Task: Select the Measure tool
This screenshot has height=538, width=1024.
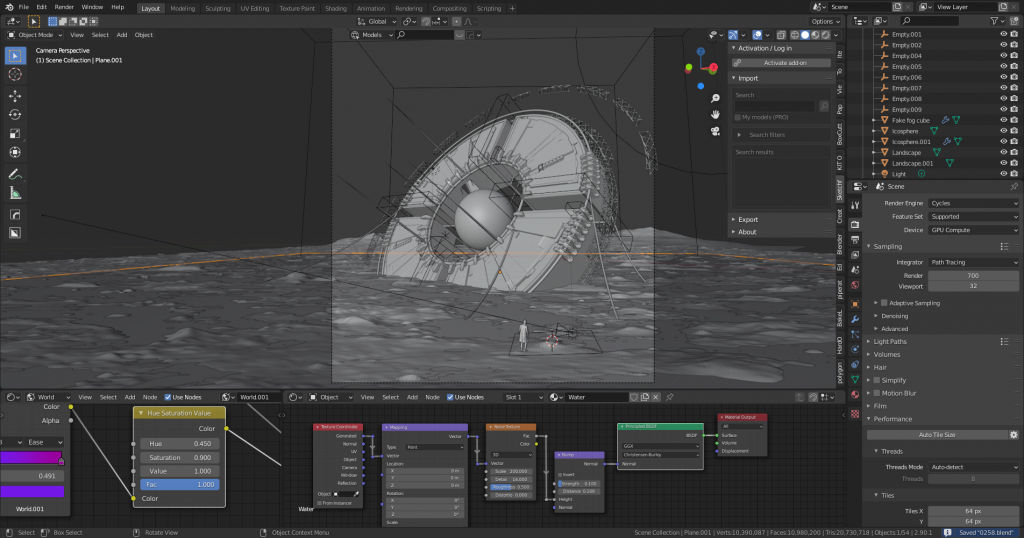Action: 14,193
